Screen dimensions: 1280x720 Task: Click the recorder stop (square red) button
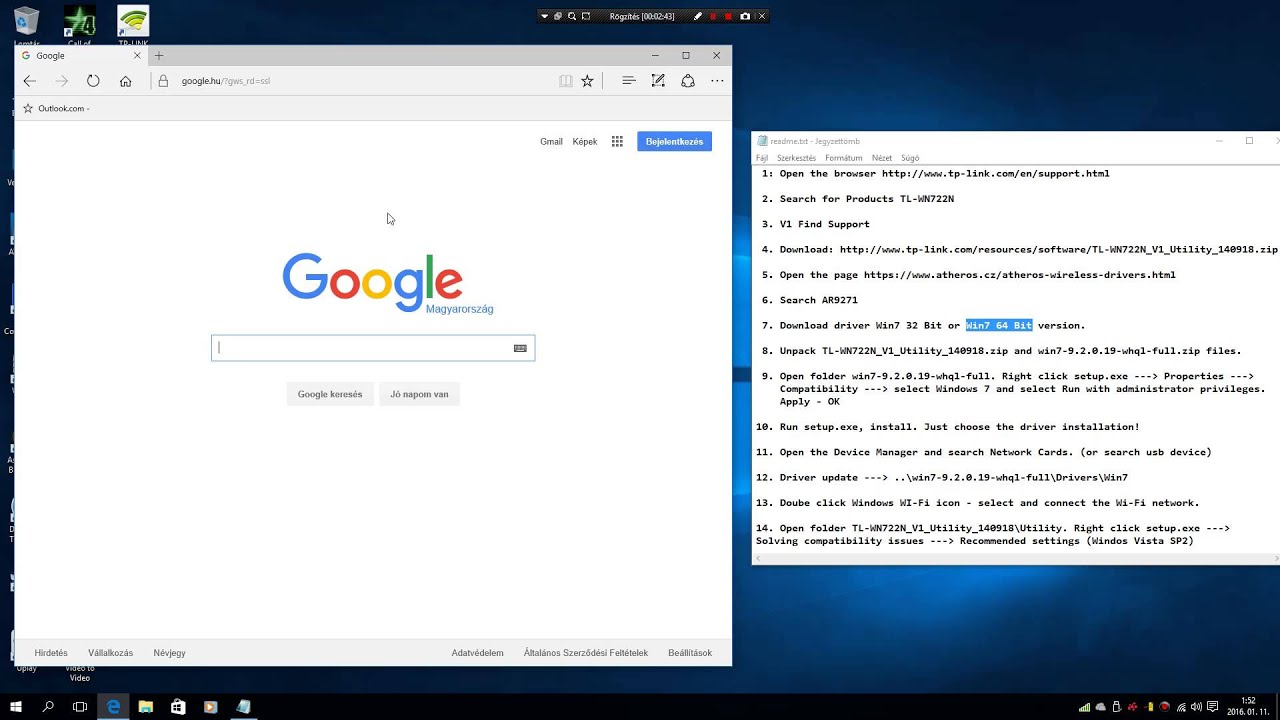[x=728, y=16]
